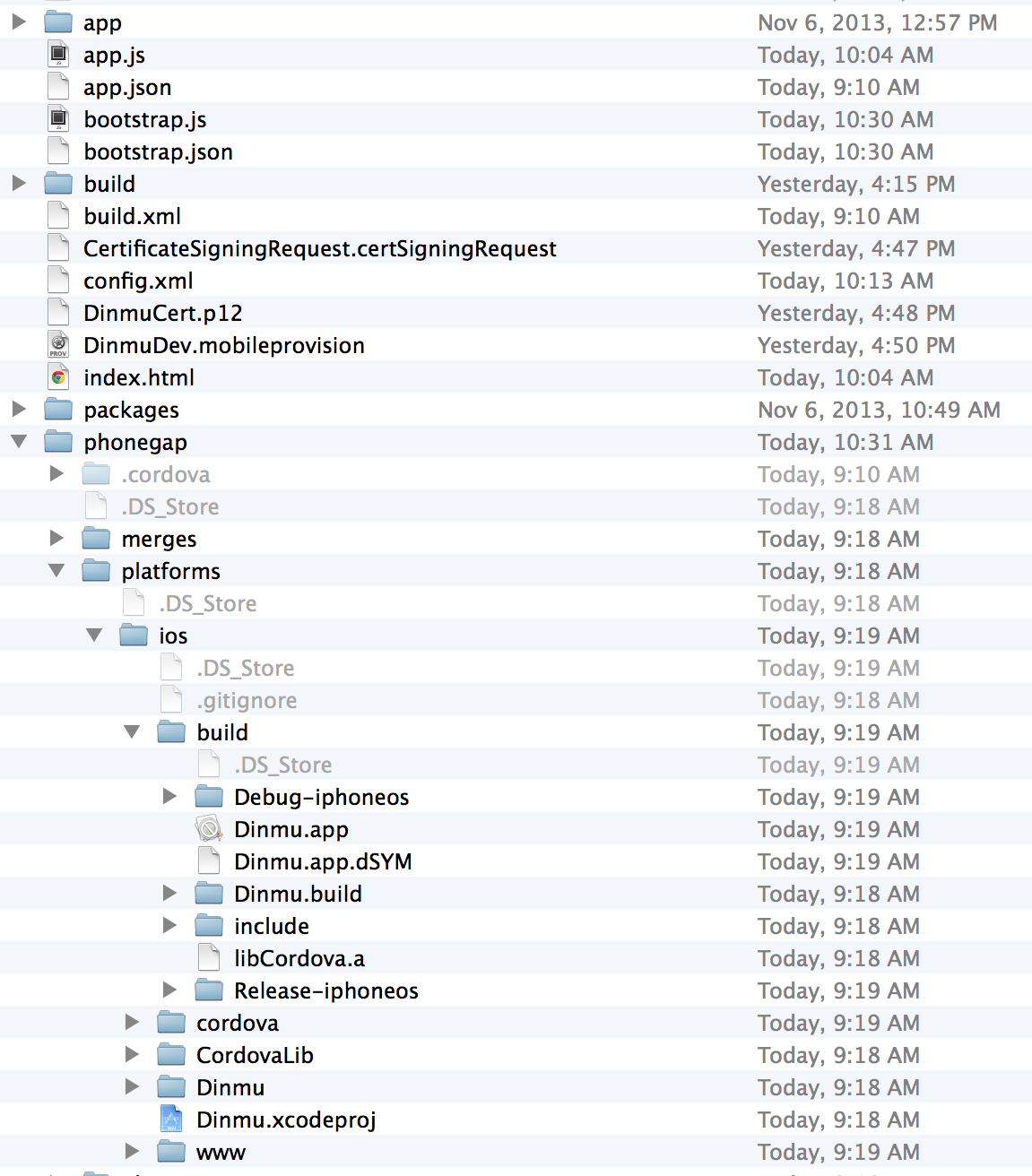Expand the merges folder

click(56, 539)
